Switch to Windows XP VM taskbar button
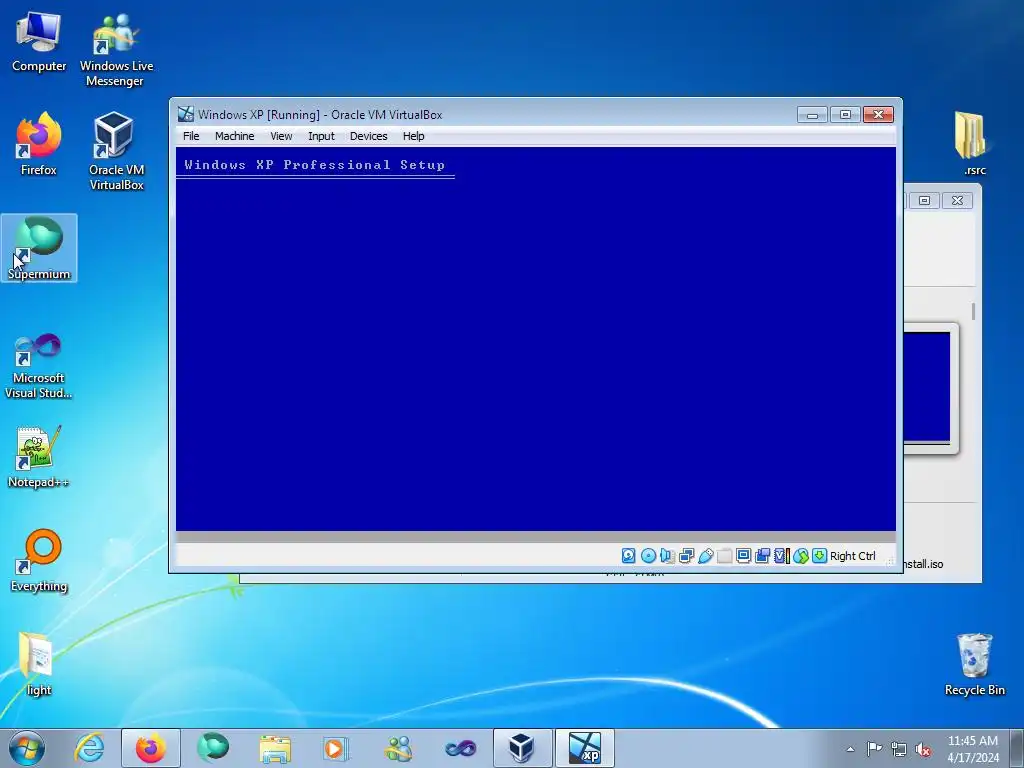Viewport: 1024px width, 768px height. tap(584, 748)
